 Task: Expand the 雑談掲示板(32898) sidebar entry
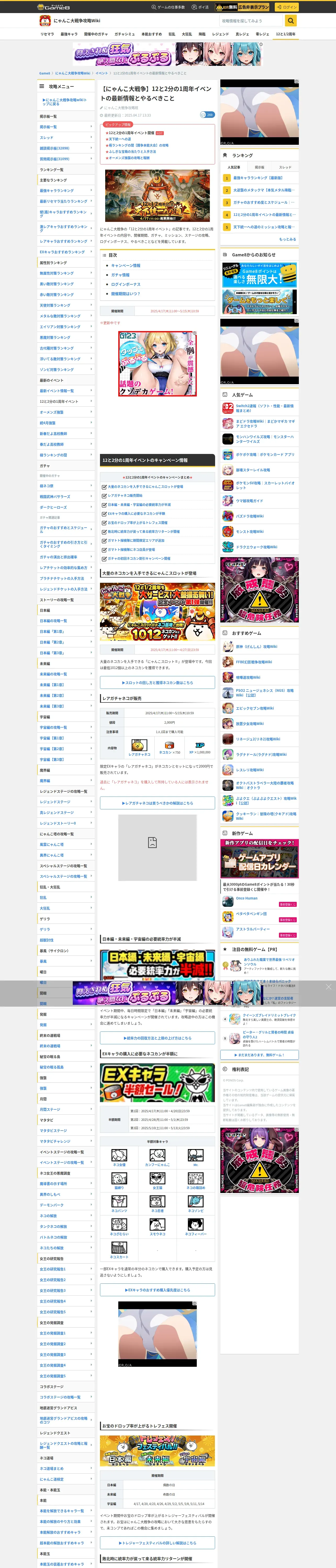[66, 148]
